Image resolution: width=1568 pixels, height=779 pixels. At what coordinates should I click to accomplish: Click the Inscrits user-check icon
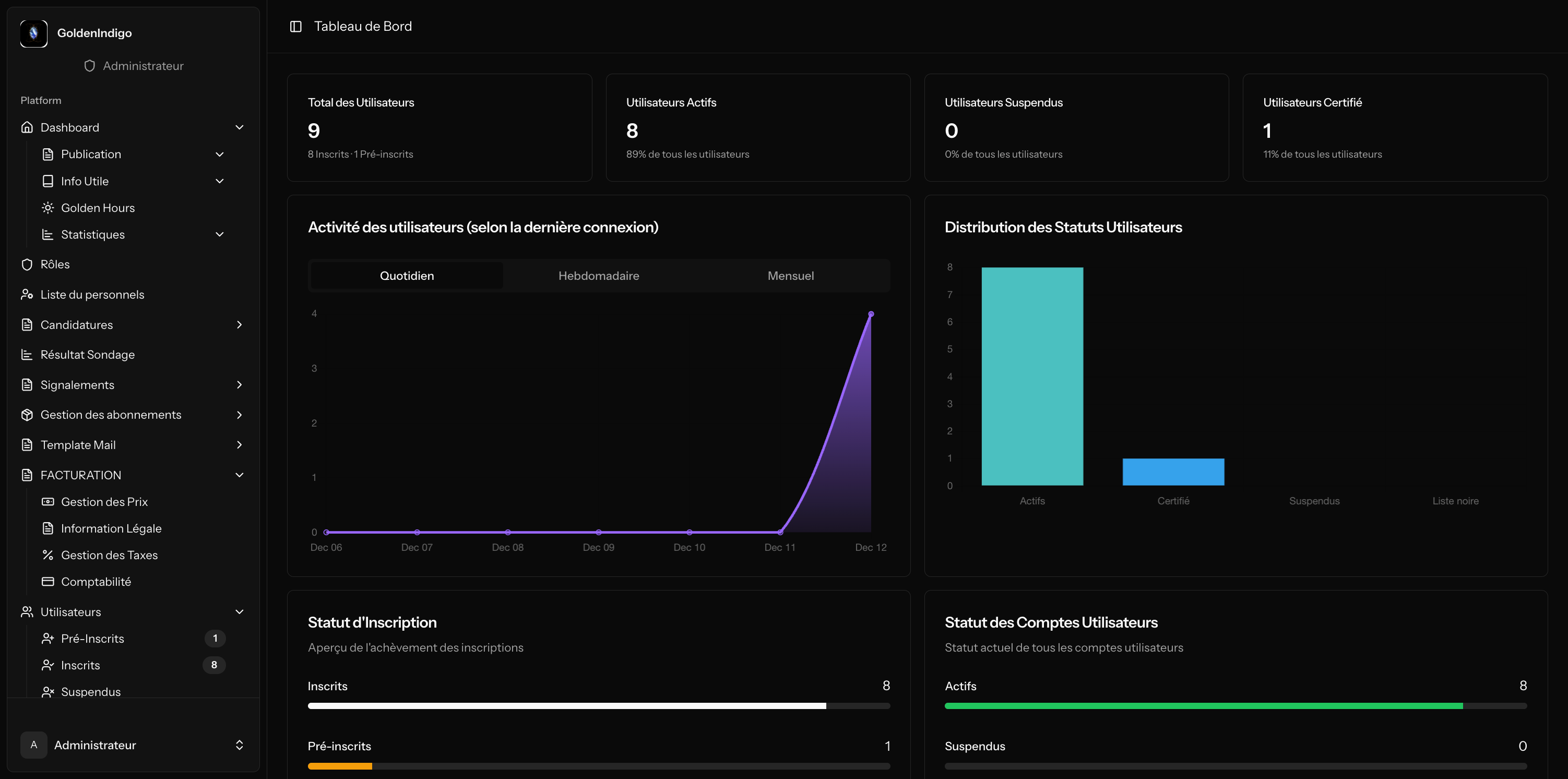(47, 665)
